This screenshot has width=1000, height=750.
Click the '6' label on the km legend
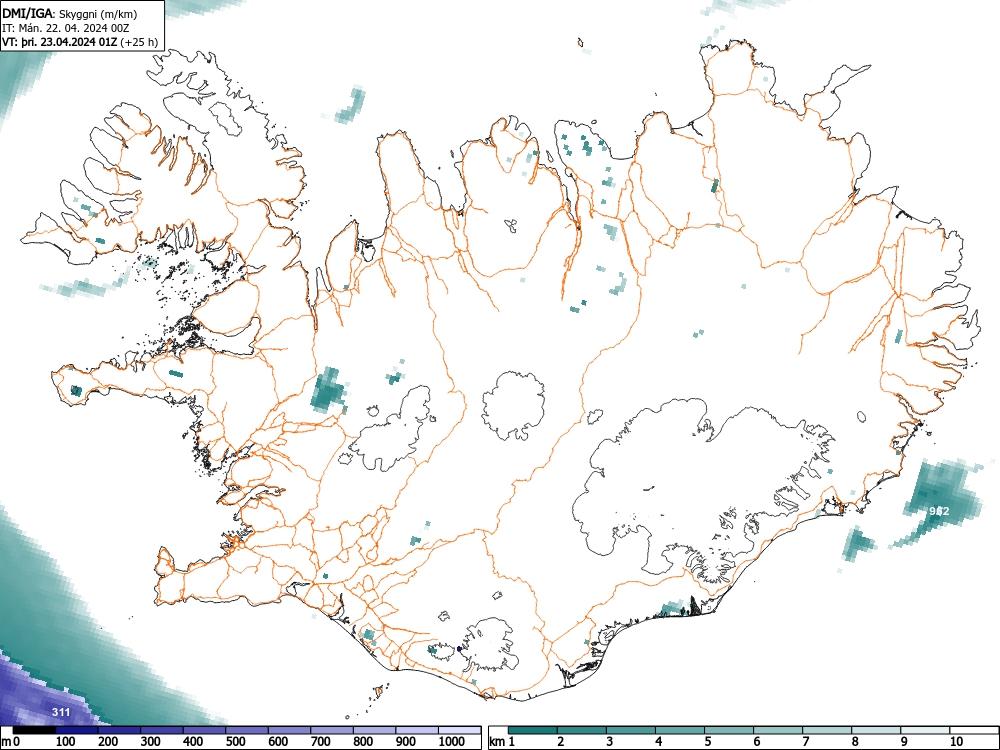coord(757,742)
